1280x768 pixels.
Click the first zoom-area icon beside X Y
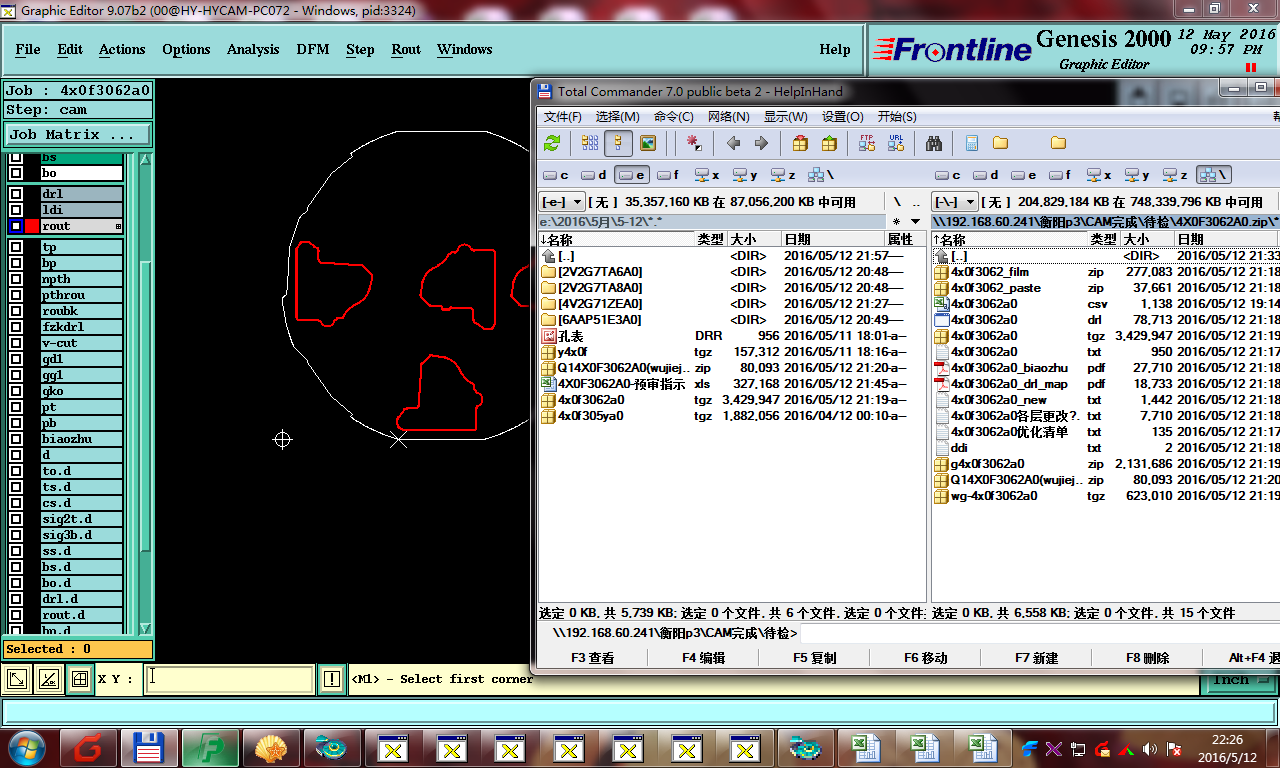(x=17, y=680)
